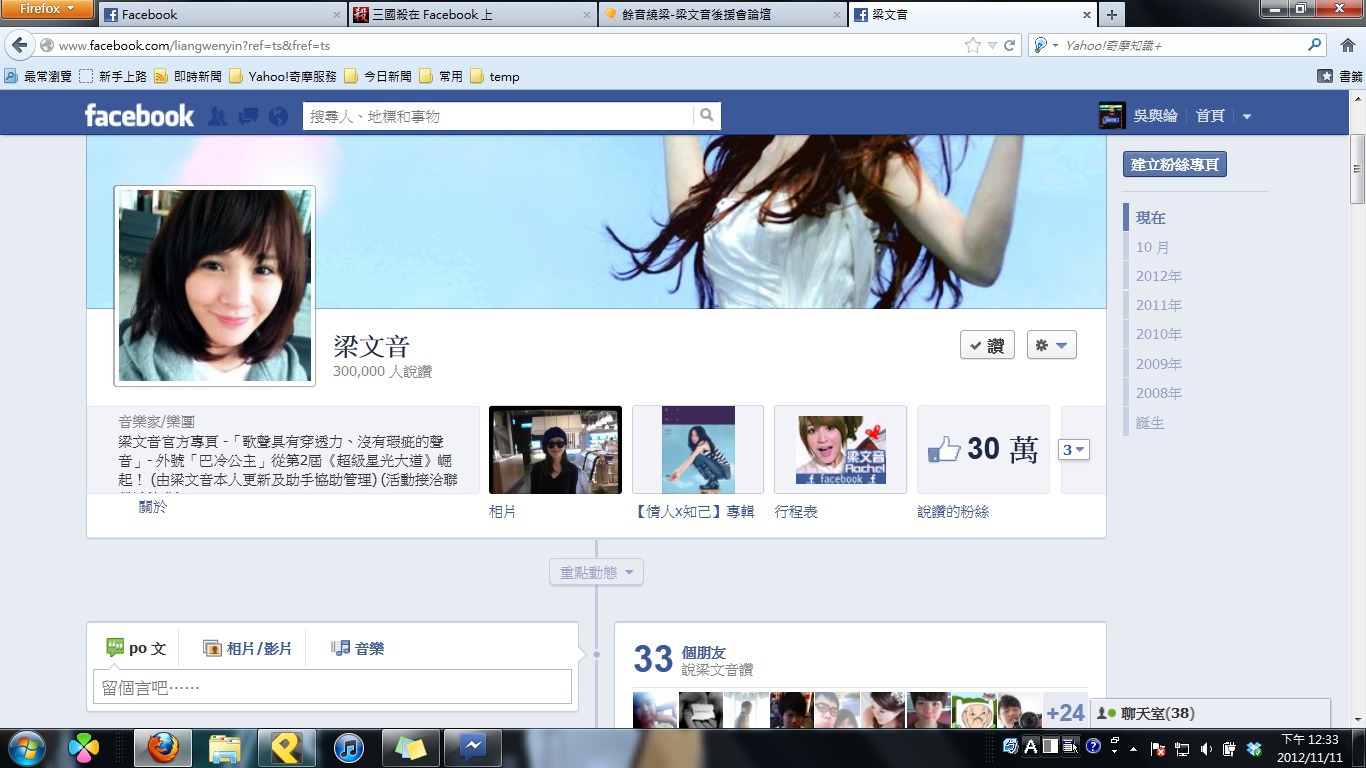Open Facebook notifications globe icon

pos(278,116)
